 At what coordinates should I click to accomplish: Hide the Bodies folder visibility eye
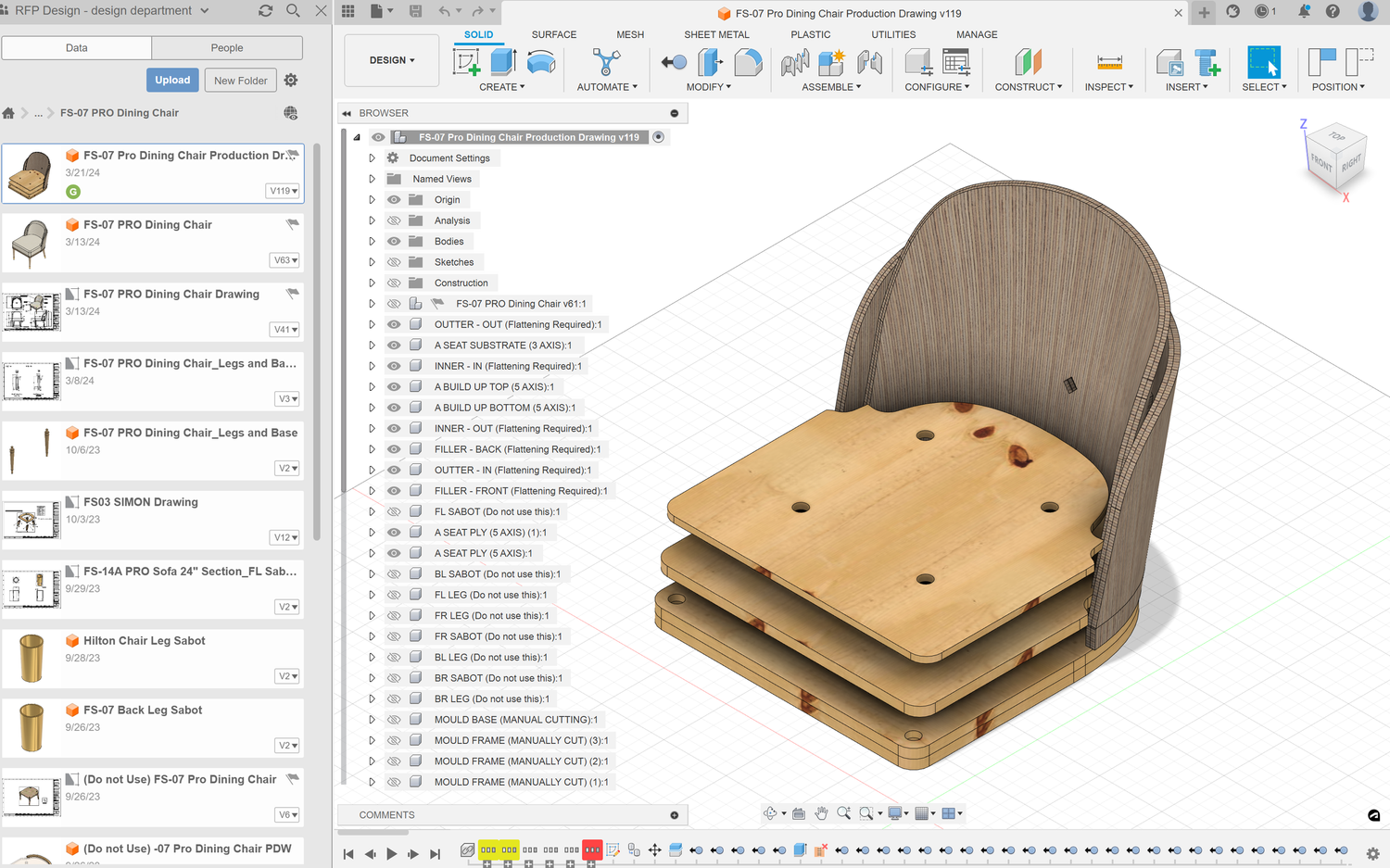(x=394, y=242)
